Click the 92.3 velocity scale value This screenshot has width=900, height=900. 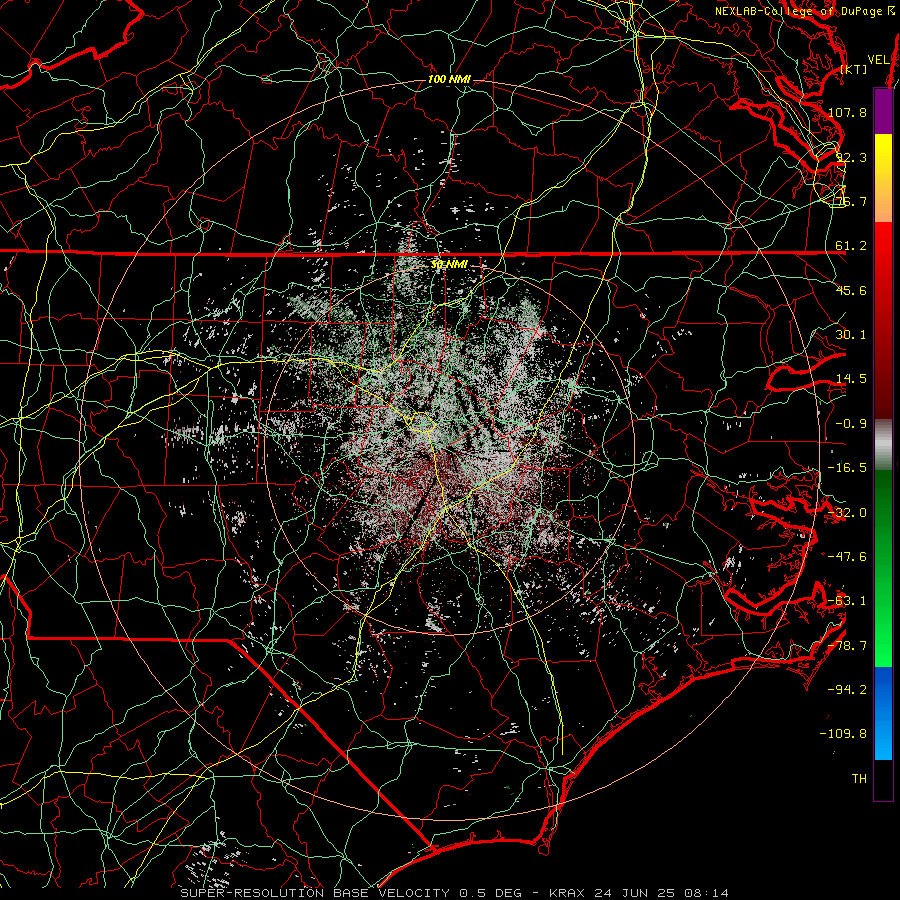[851, 157]
